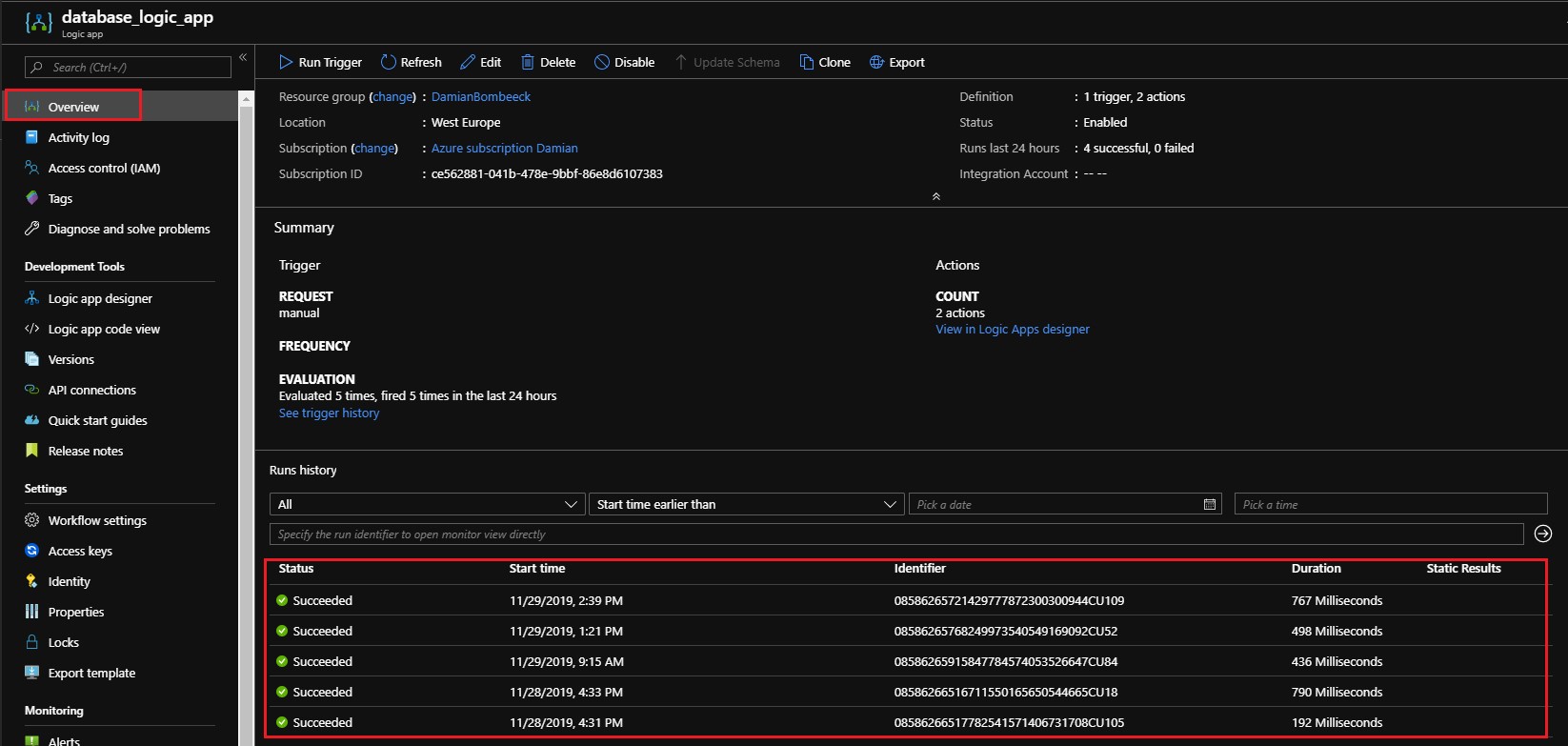This screenshot has width=1568, height=746.
Task: Open the run started 11/29/2019, 2:39 PM
Action: pos(907,600)
